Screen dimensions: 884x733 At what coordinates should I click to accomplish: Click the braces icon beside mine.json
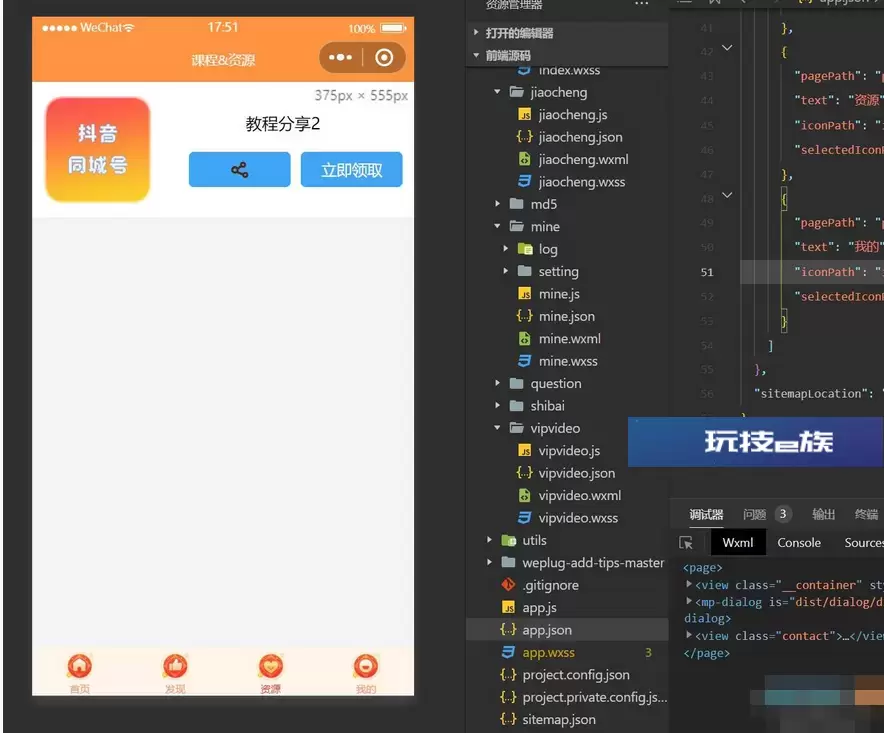coord(525,316)
